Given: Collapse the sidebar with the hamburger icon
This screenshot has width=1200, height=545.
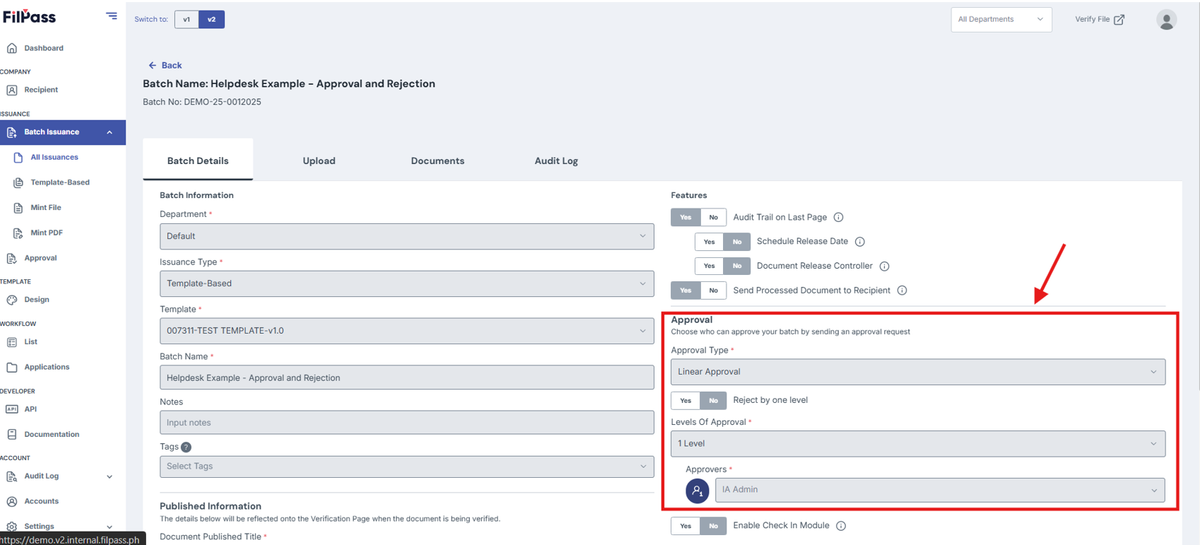Looking at the screenshot, I should [x=110, y=17].
